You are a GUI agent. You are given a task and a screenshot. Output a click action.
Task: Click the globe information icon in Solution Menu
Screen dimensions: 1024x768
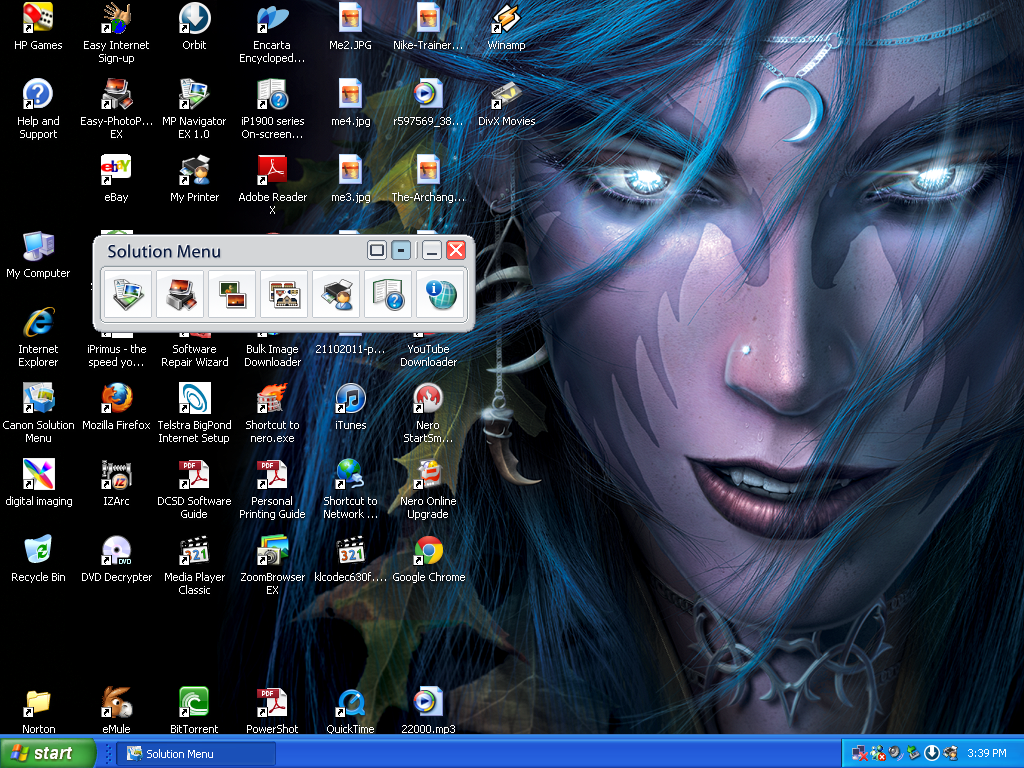440,294
